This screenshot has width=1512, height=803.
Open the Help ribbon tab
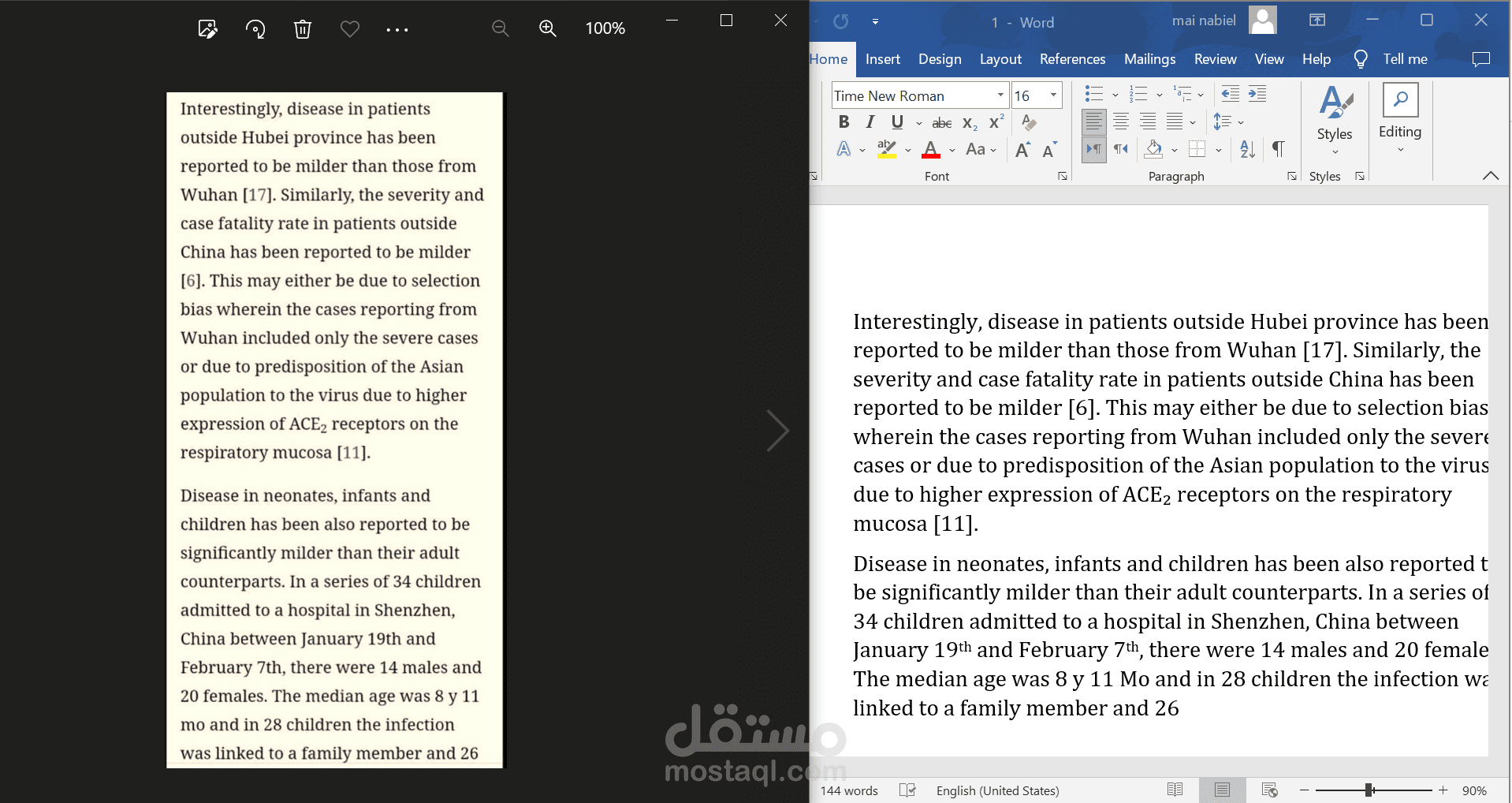(x=1316, y=59)
